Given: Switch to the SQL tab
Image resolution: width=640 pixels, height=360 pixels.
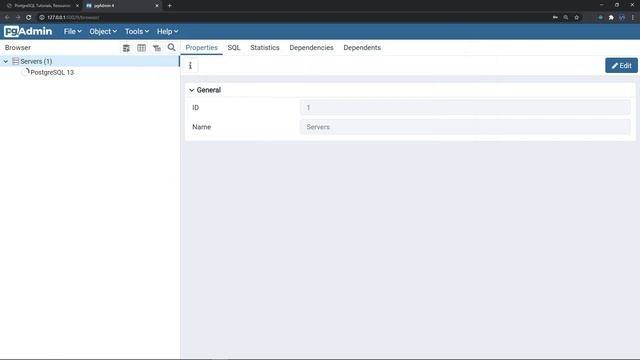Looking at the screenshot, I should pyautogui.click(x=234, y=48).
